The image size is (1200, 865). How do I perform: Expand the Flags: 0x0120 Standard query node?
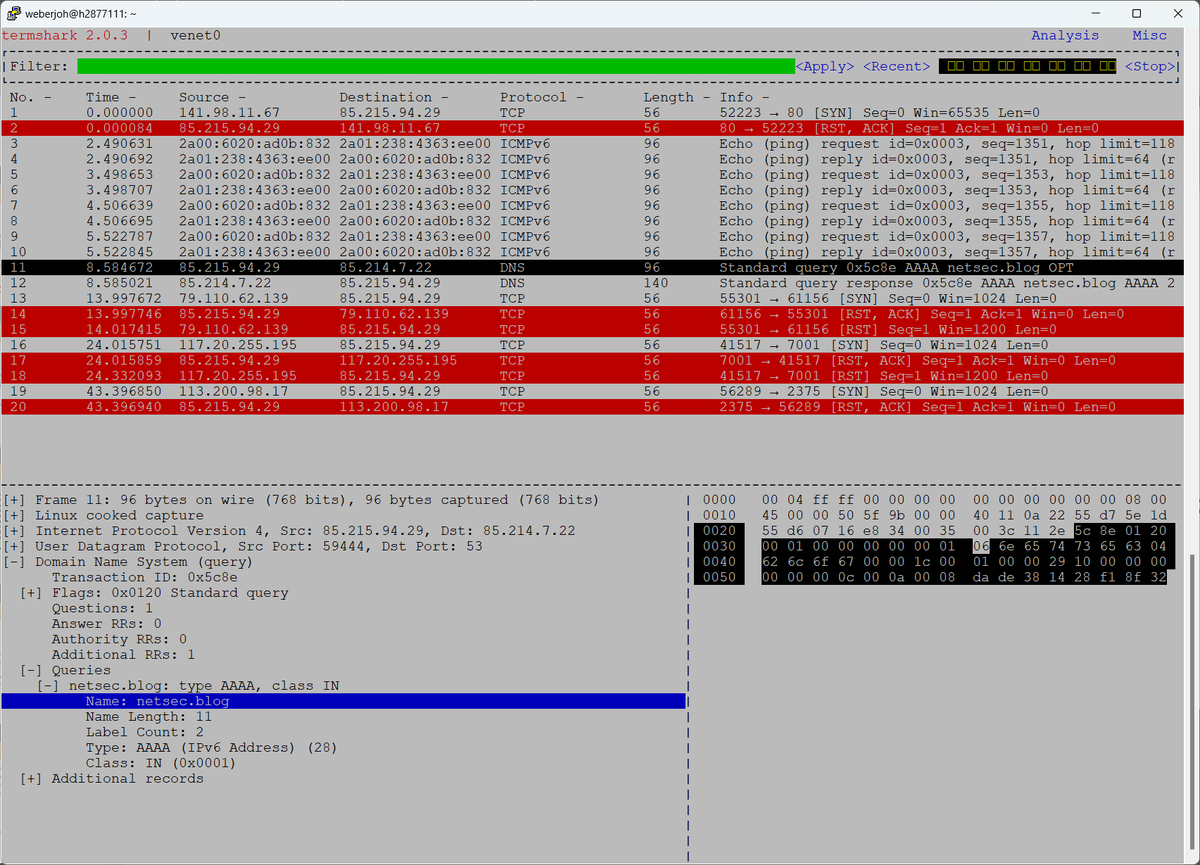(x=31, y=593)
